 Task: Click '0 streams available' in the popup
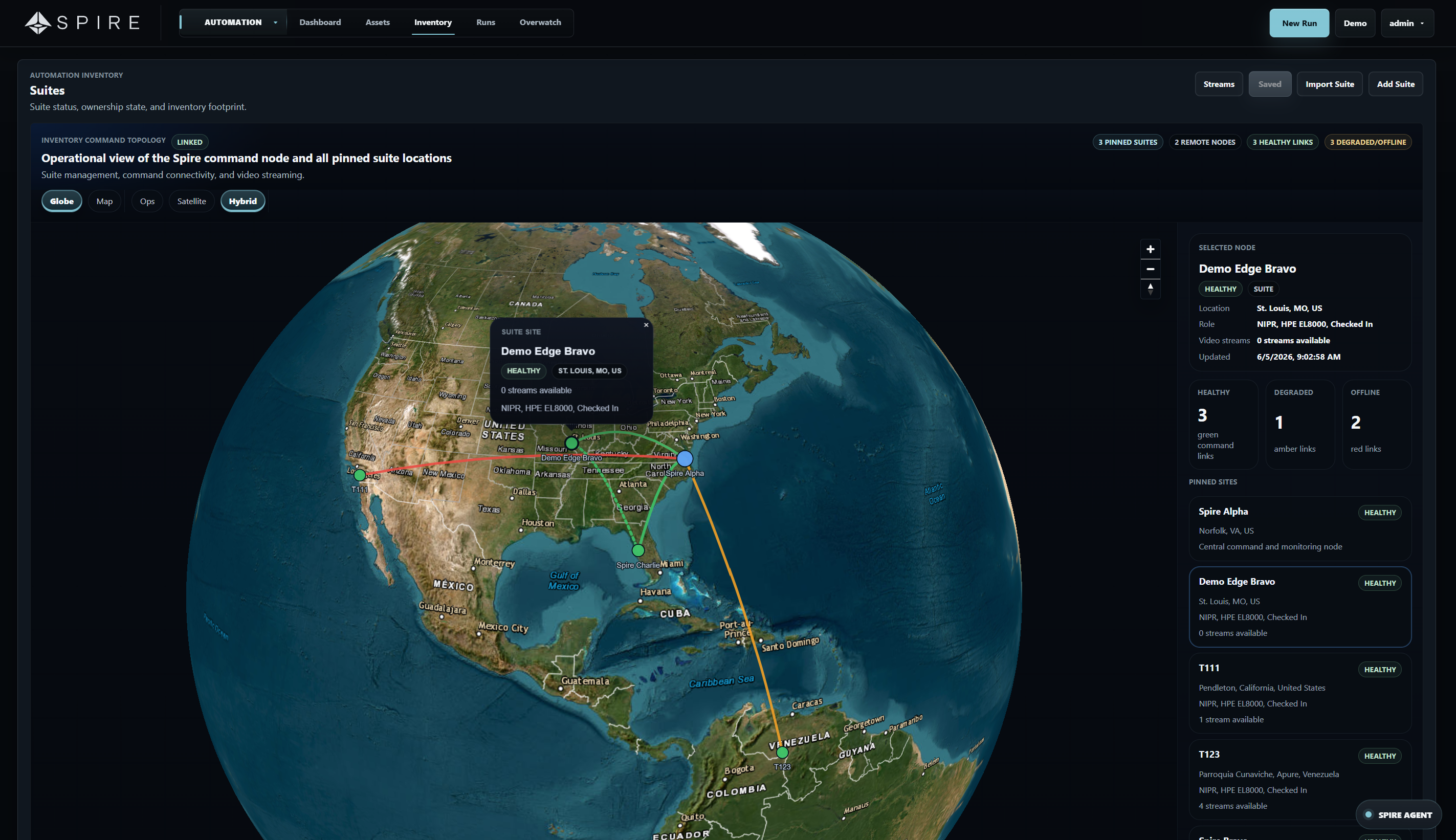coord(536,390)
